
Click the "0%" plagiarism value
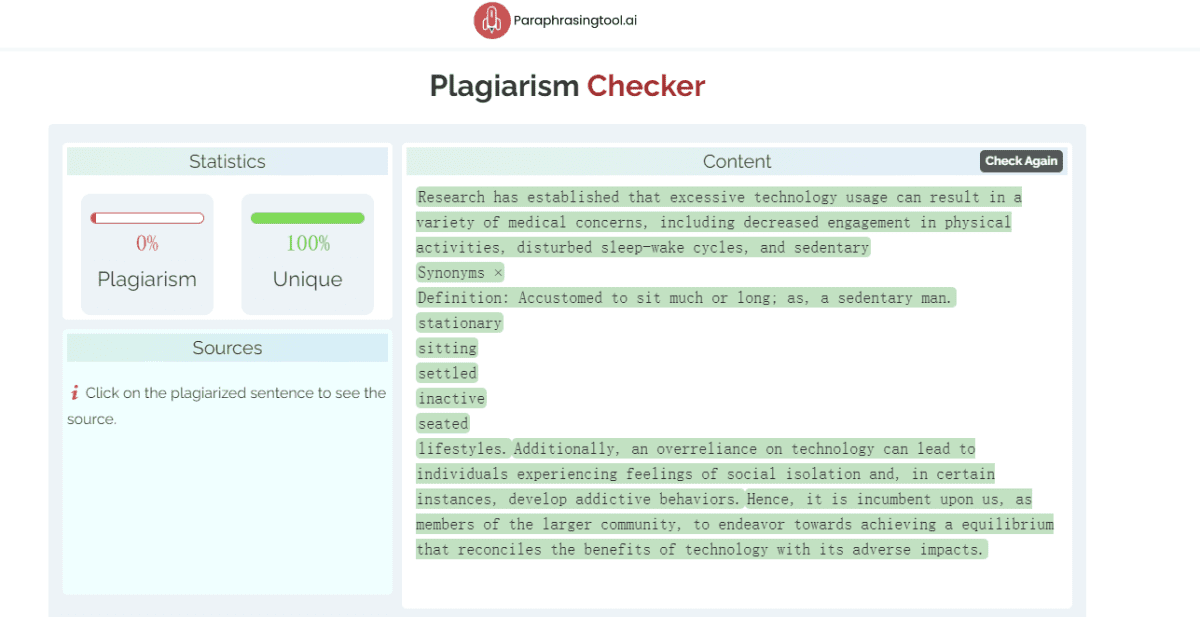(146, 242)
